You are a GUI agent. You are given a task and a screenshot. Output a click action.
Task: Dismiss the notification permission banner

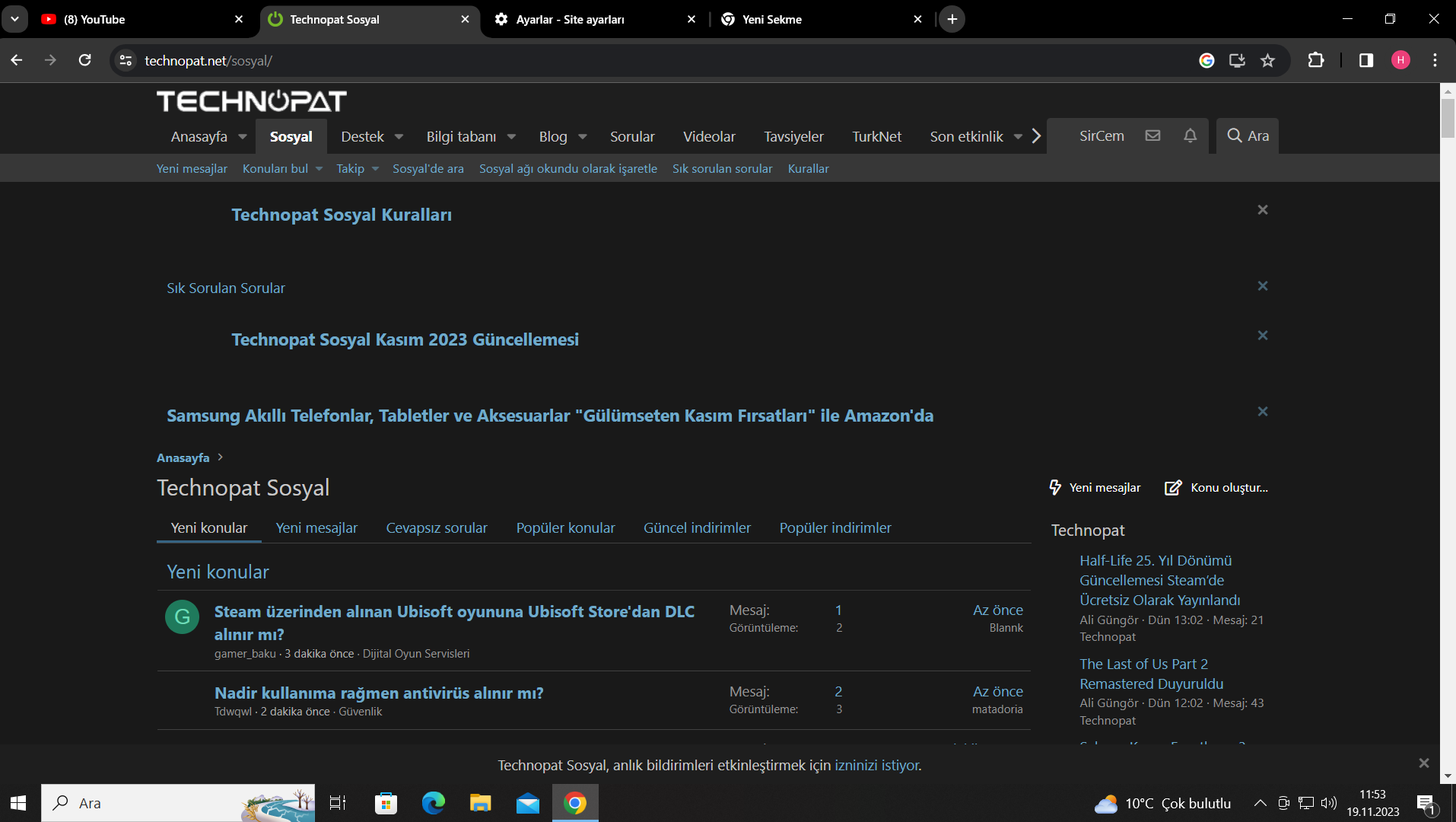point(1424,763)
